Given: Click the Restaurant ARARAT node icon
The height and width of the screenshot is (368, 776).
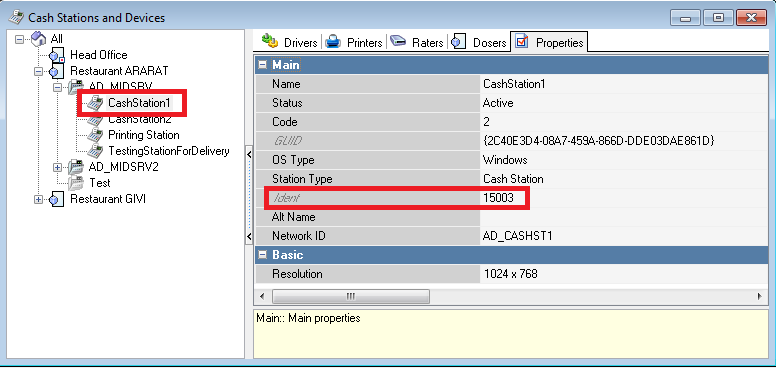Looking at the screenshot, I should click(x=57, y=71).
